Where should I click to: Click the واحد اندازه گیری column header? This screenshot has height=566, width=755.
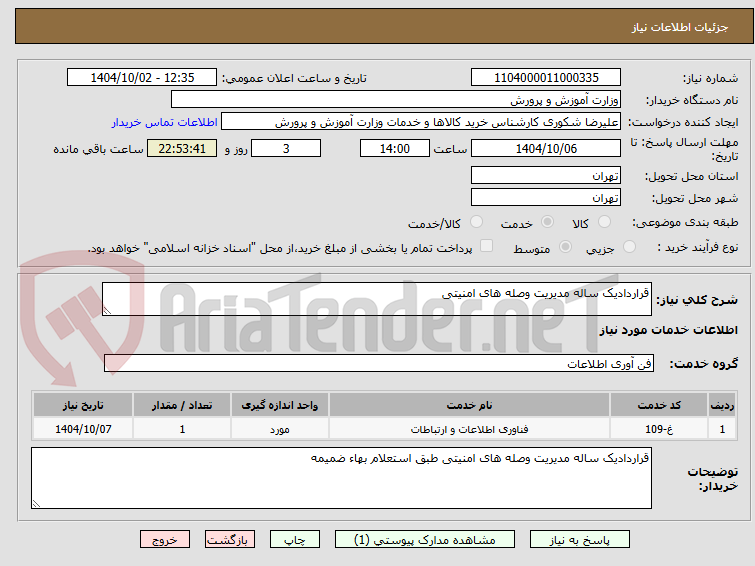pos(280,405)
